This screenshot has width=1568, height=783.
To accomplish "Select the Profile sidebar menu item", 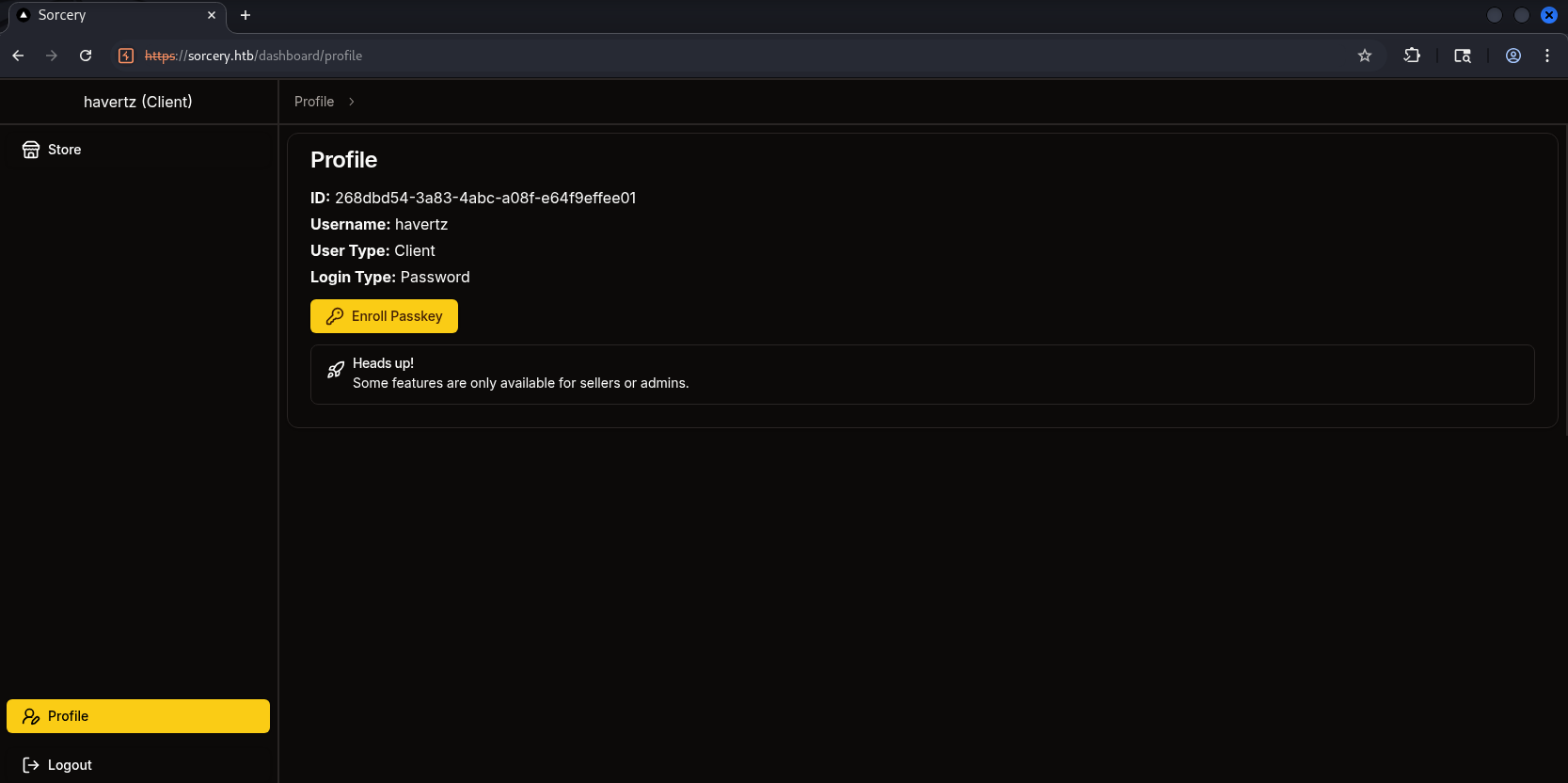I will (x=138, y=716).
